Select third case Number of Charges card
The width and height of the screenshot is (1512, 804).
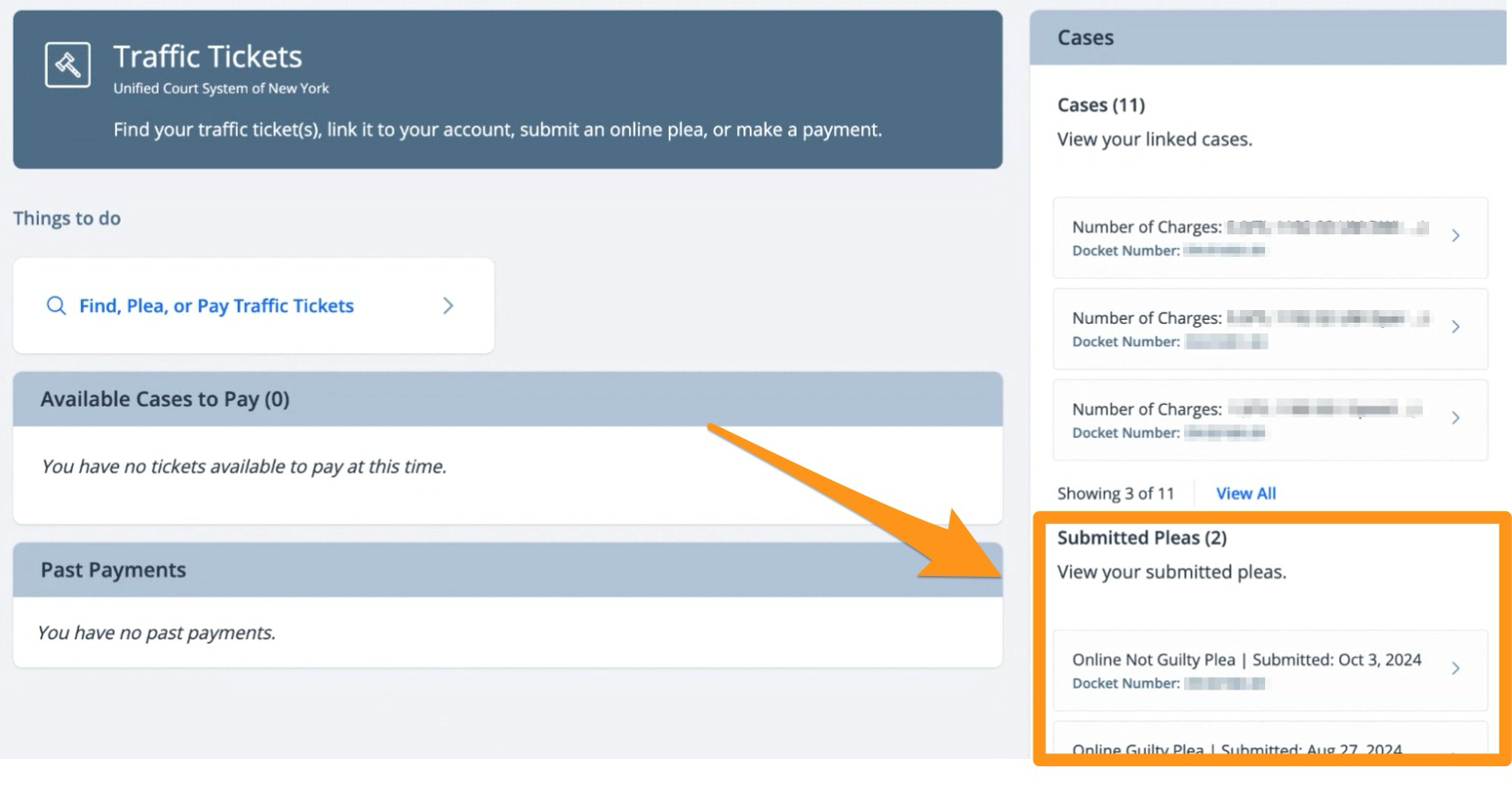[1270, 420]
